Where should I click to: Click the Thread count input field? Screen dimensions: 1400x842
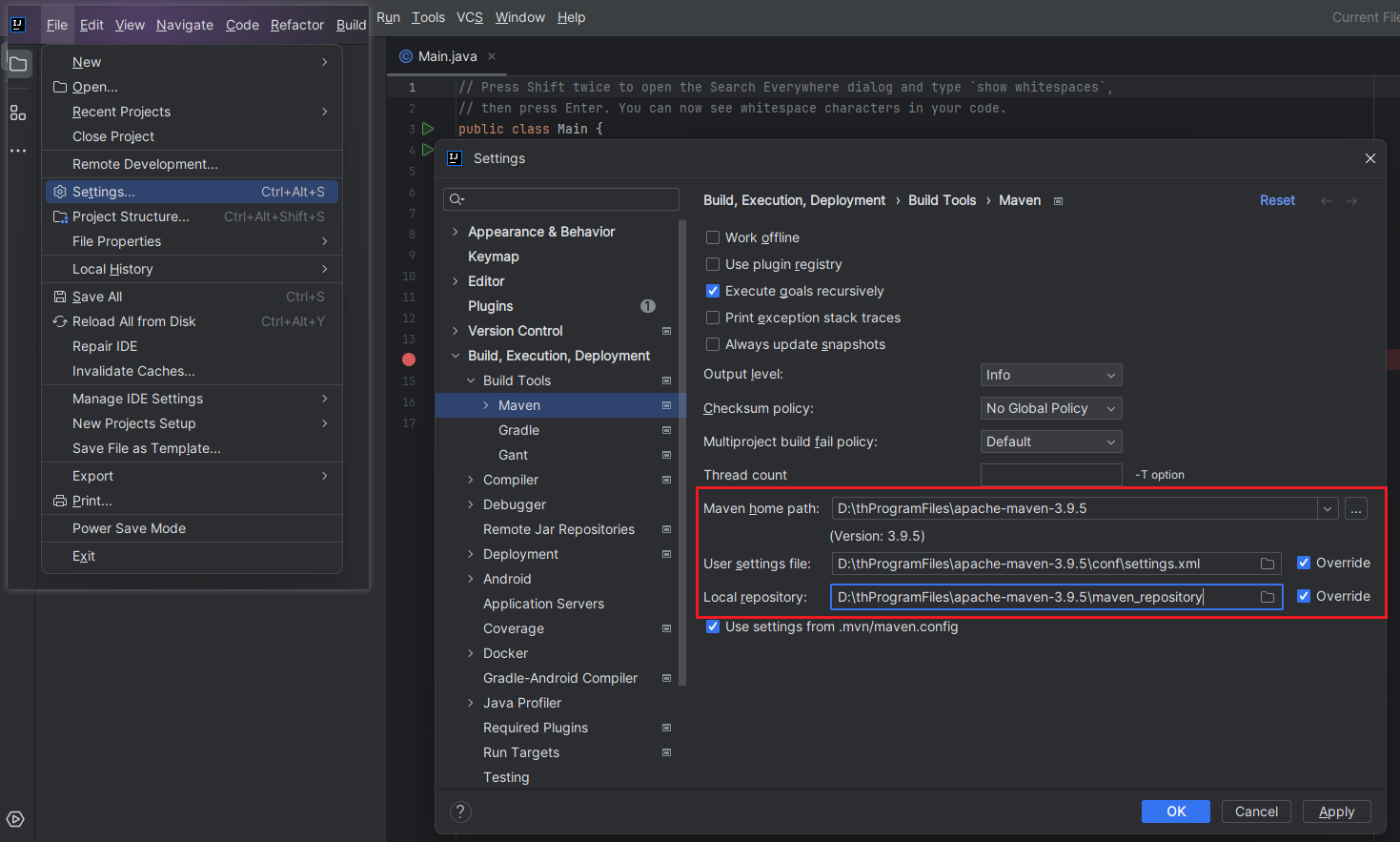[1051, 475]
